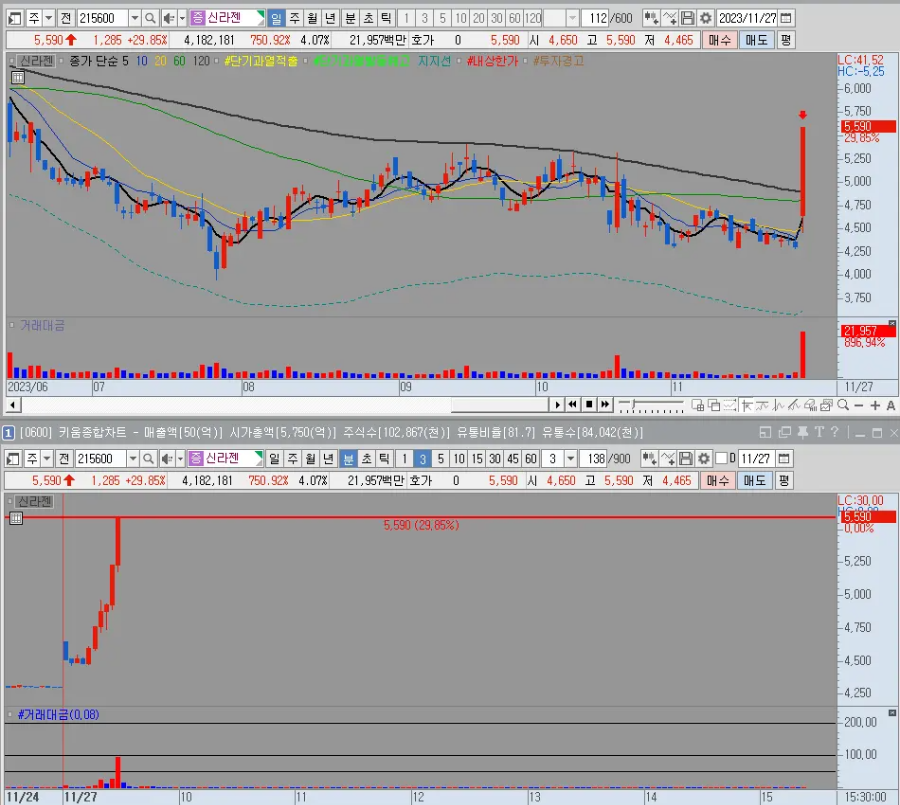Image resolution: width=900 pixels, height=805 pixels.
Task: Select yearly '년' tab in upper chart
Action: point(330,18)
